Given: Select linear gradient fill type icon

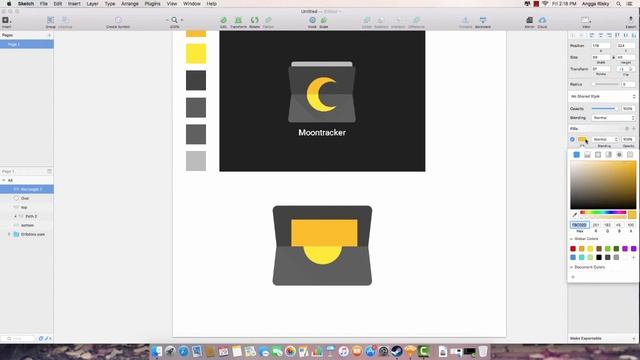Looking at the screenshot, I should coord(587,155).
